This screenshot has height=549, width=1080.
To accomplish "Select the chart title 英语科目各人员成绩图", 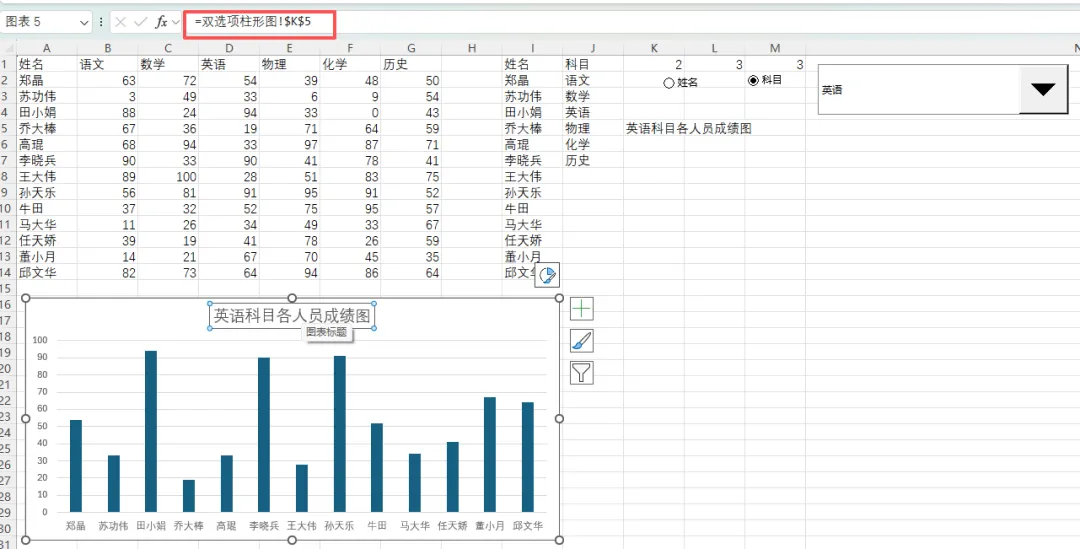I will [292, 316].
